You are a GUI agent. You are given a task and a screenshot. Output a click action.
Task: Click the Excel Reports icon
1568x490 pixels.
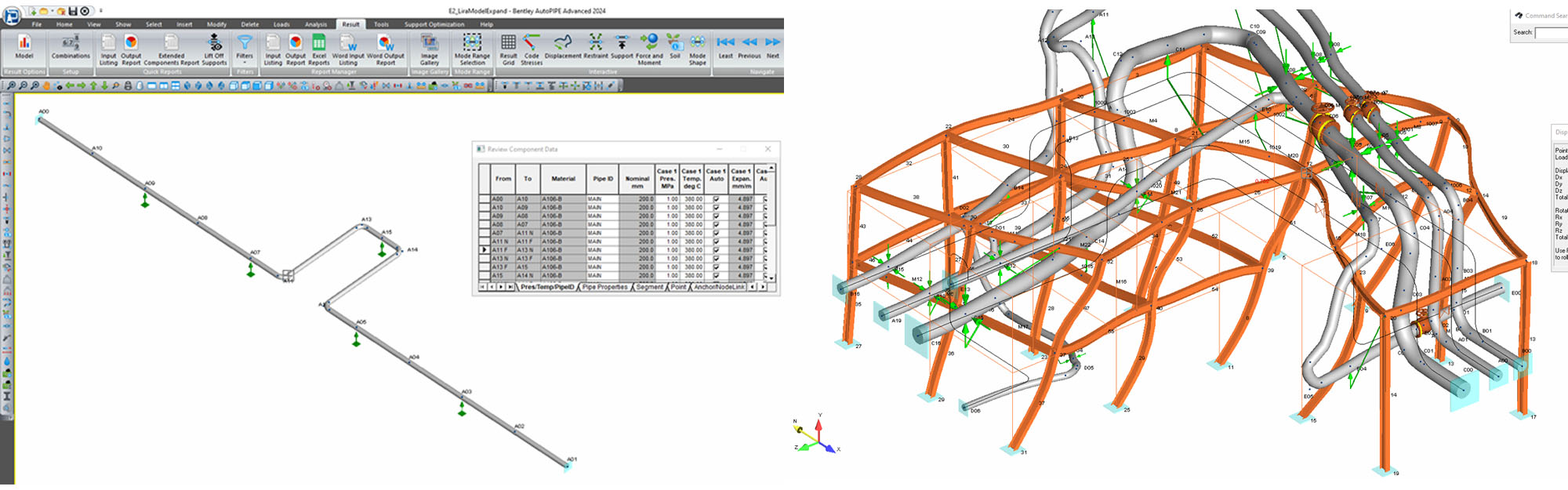tap(318, 45)
